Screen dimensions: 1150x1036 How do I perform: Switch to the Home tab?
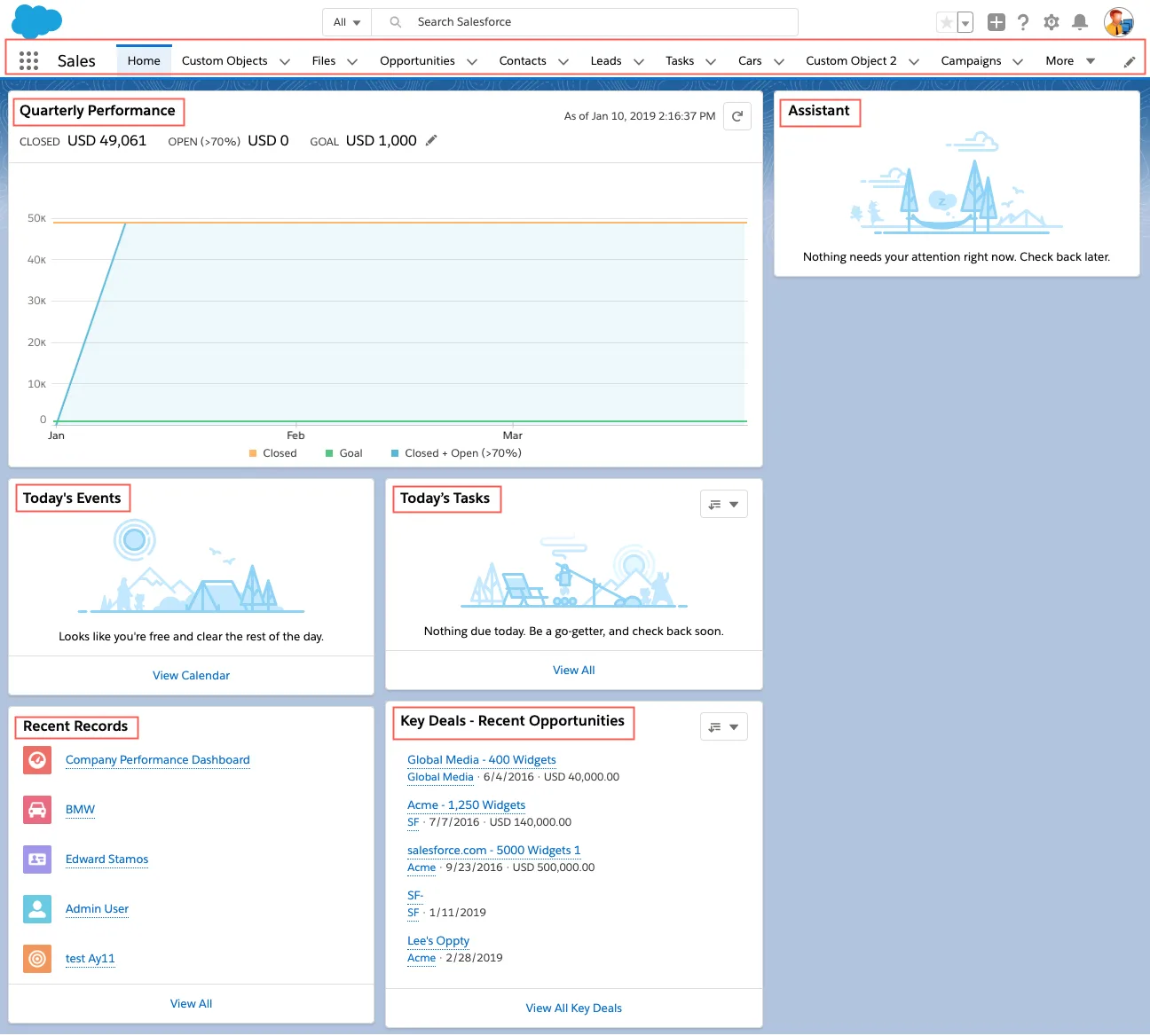click(x=144, y=60)
